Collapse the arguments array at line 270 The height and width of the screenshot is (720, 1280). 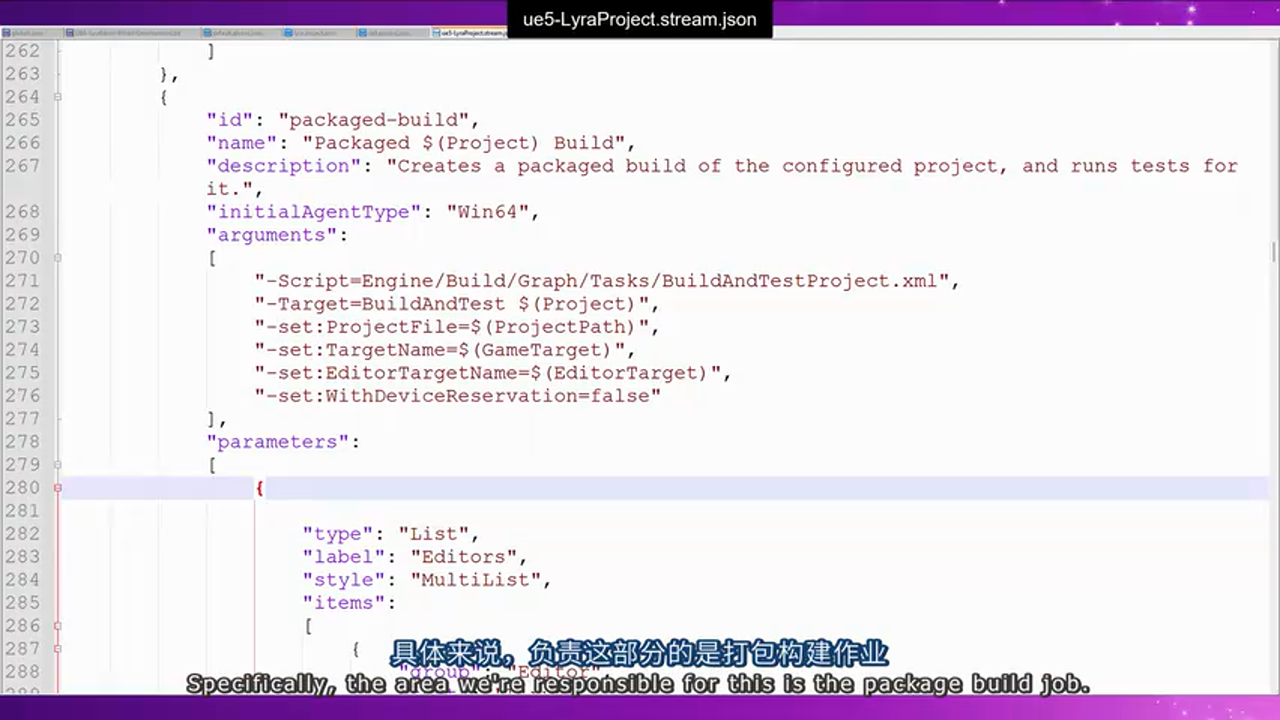point(57,257)
